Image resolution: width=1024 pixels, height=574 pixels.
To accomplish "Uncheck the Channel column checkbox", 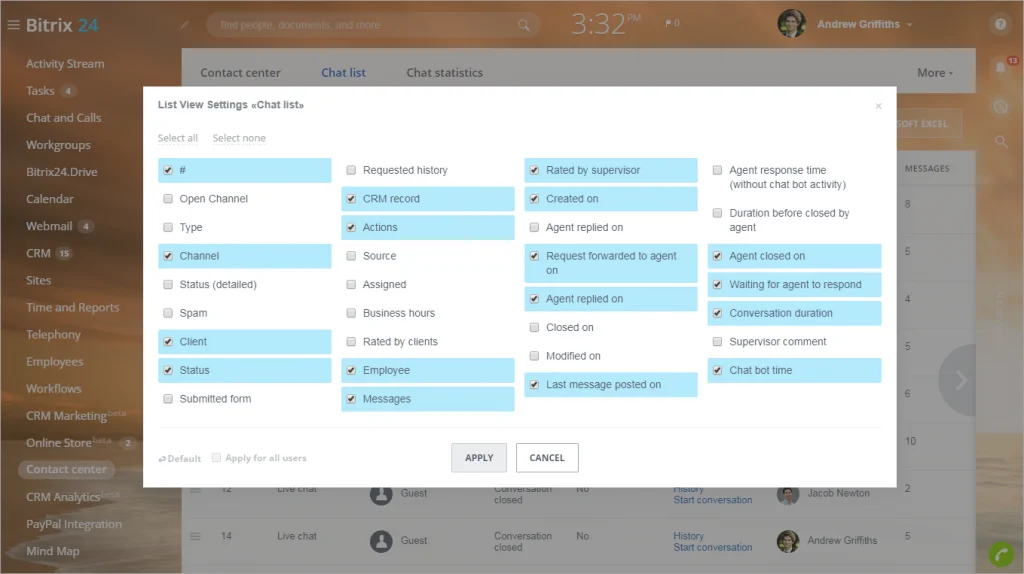I will pos(168,256).
